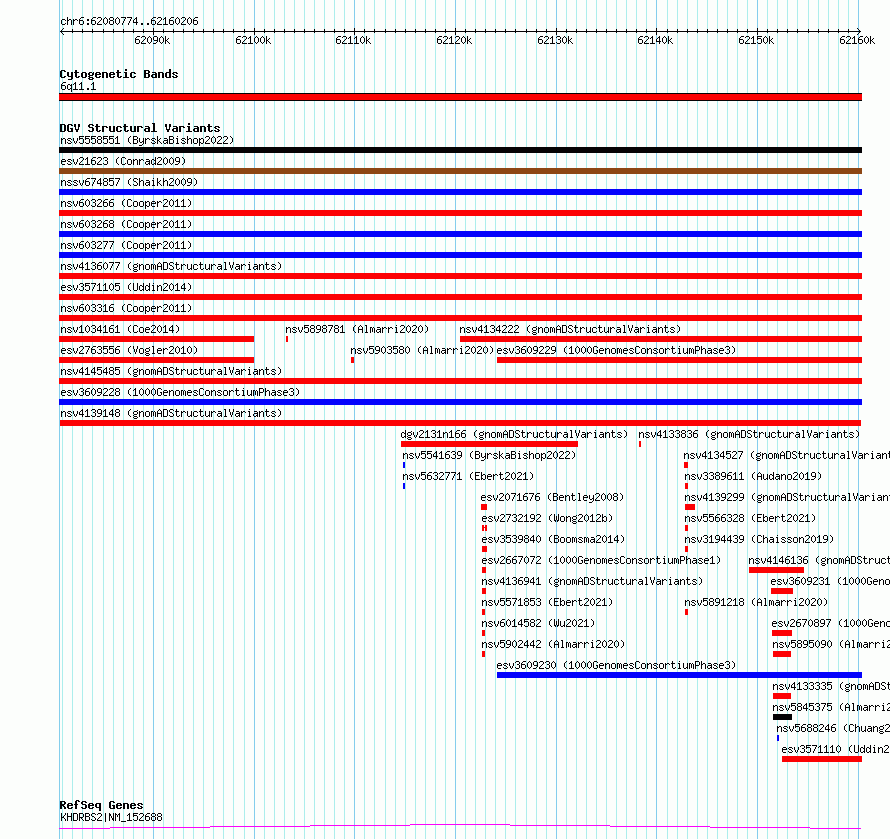
Task: Select esv3609231 variant label
Action: point(830,581)
